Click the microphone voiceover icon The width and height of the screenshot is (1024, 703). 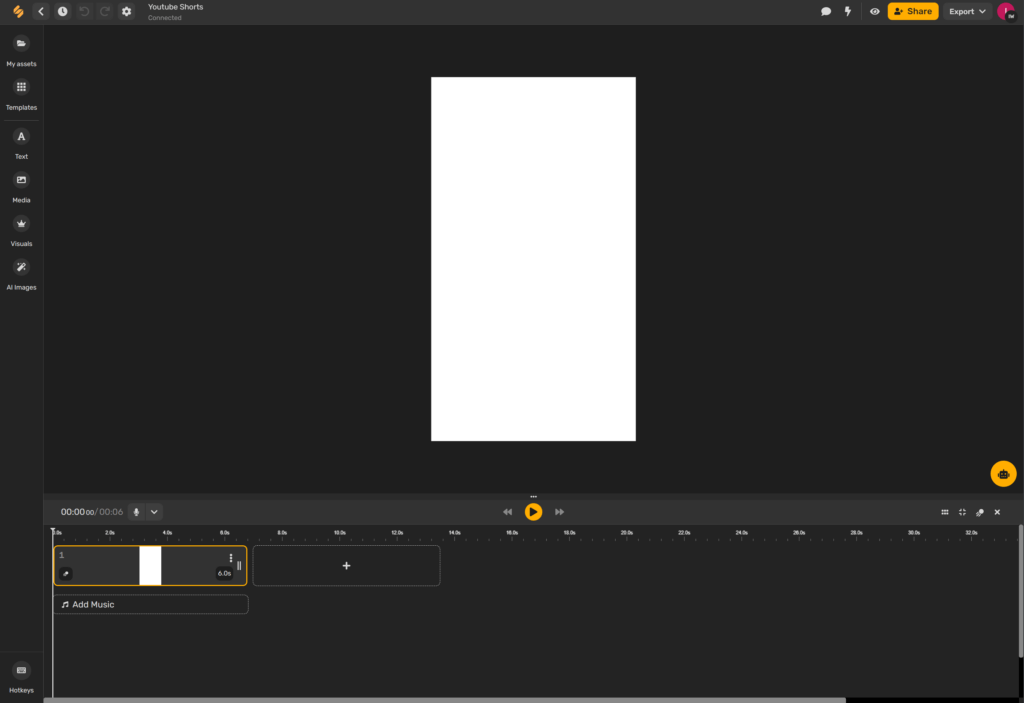coord(136,512)
